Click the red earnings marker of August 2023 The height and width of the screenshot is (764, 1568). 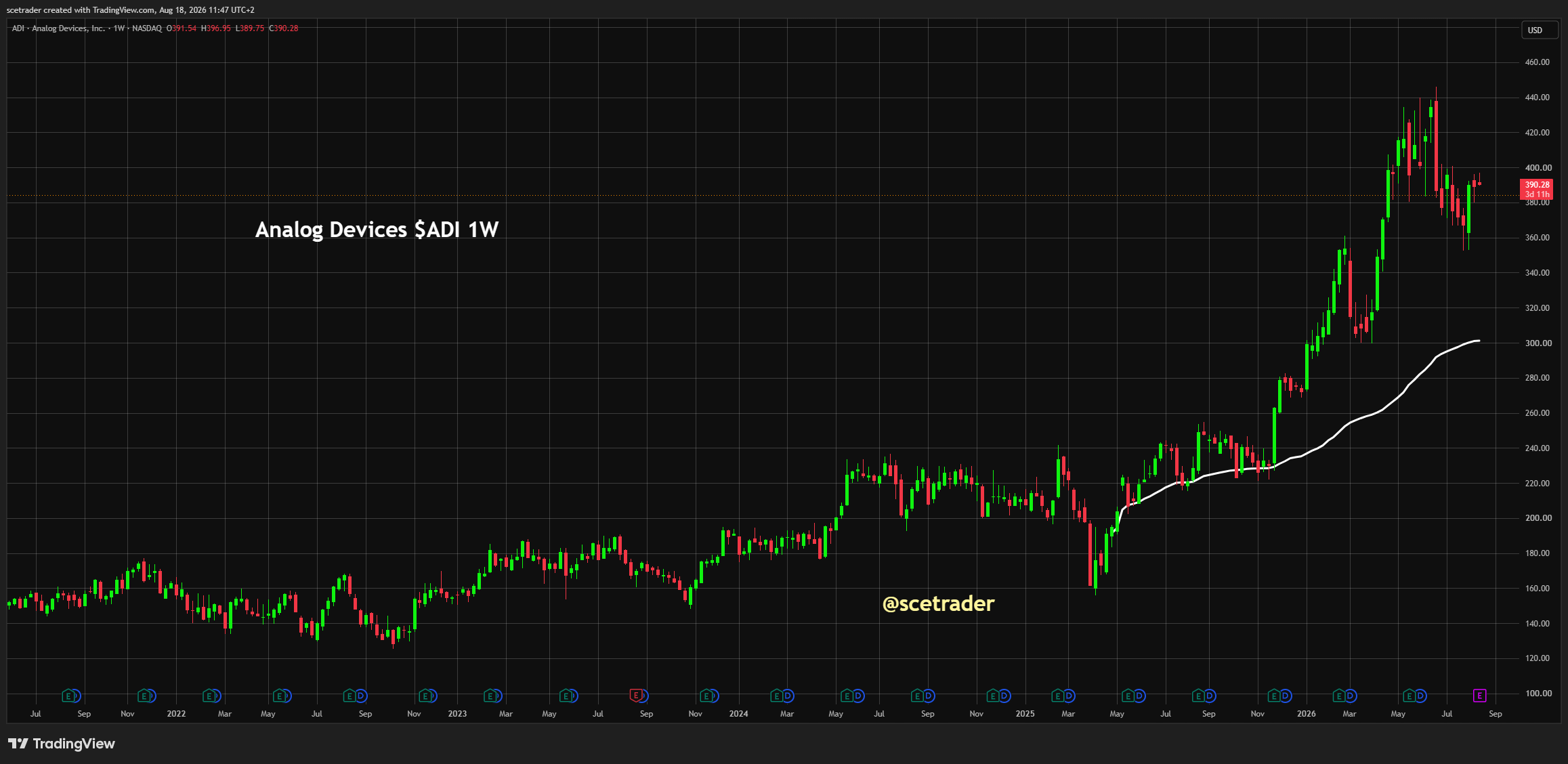click(636, 695)
